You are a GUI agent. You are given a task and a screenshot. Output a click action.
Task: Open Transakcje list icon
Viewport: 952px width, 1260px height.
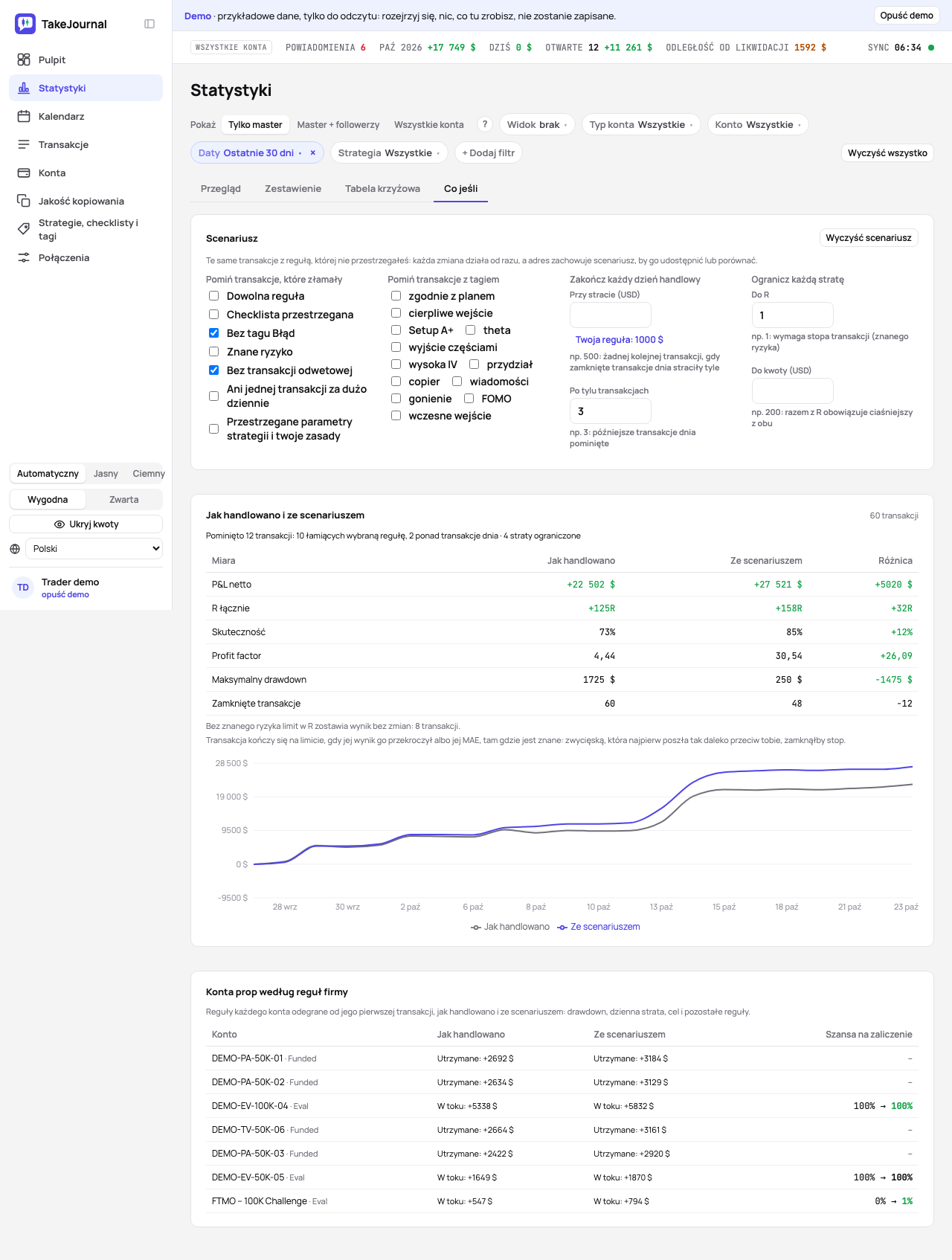24,144
